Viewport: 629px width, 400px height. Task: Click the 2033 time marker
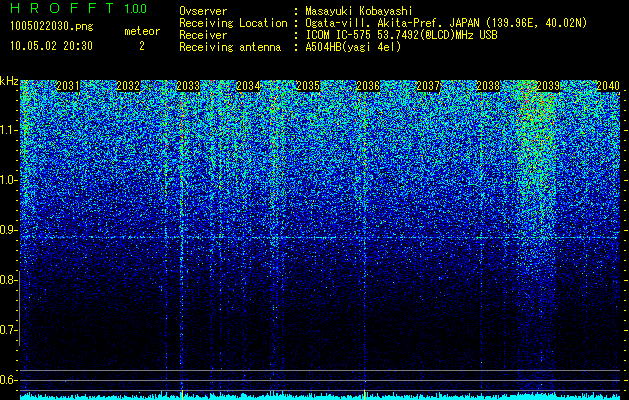(188, 86)
